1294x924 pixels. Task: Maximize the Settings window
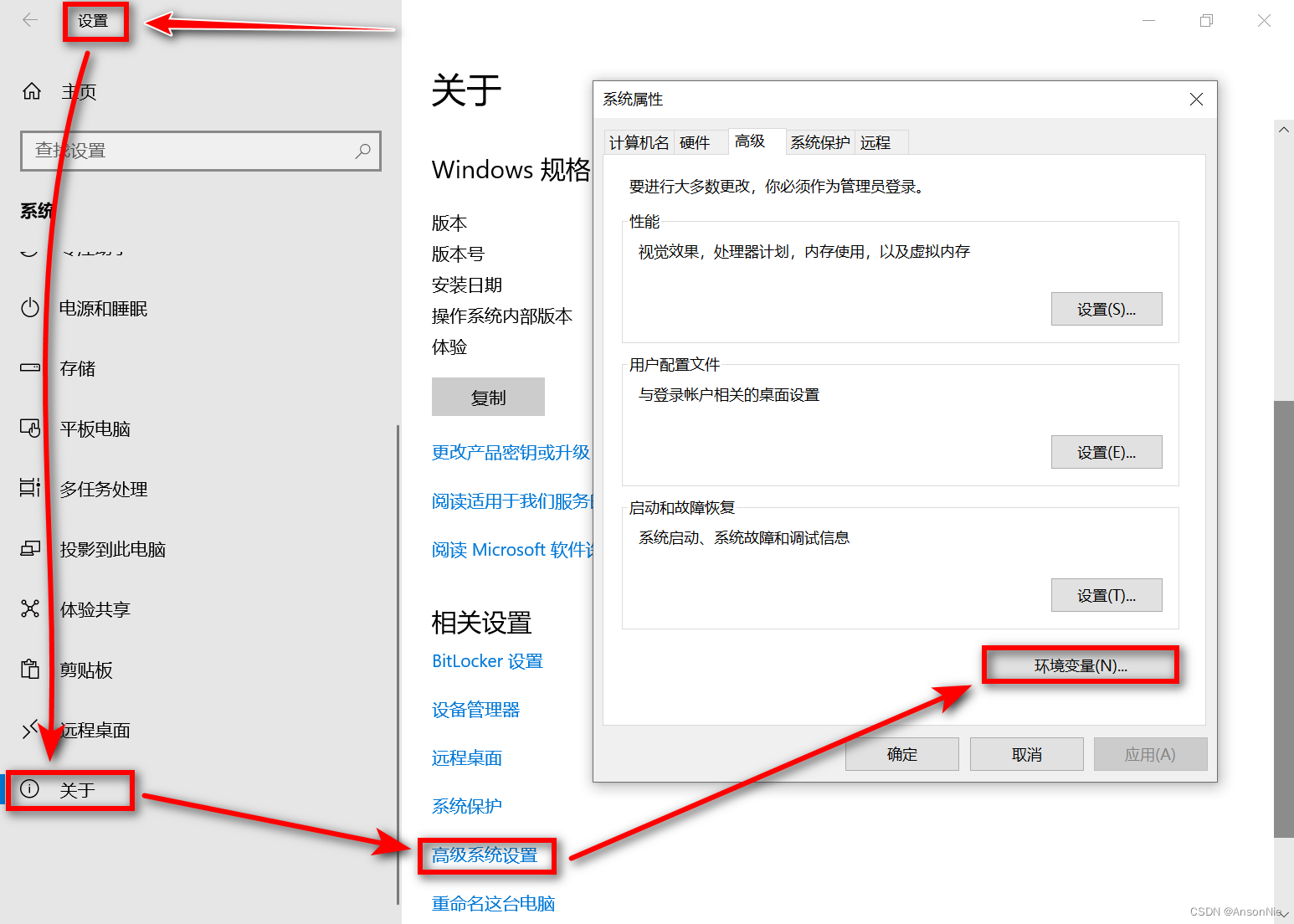click(x=1206, y=20)
